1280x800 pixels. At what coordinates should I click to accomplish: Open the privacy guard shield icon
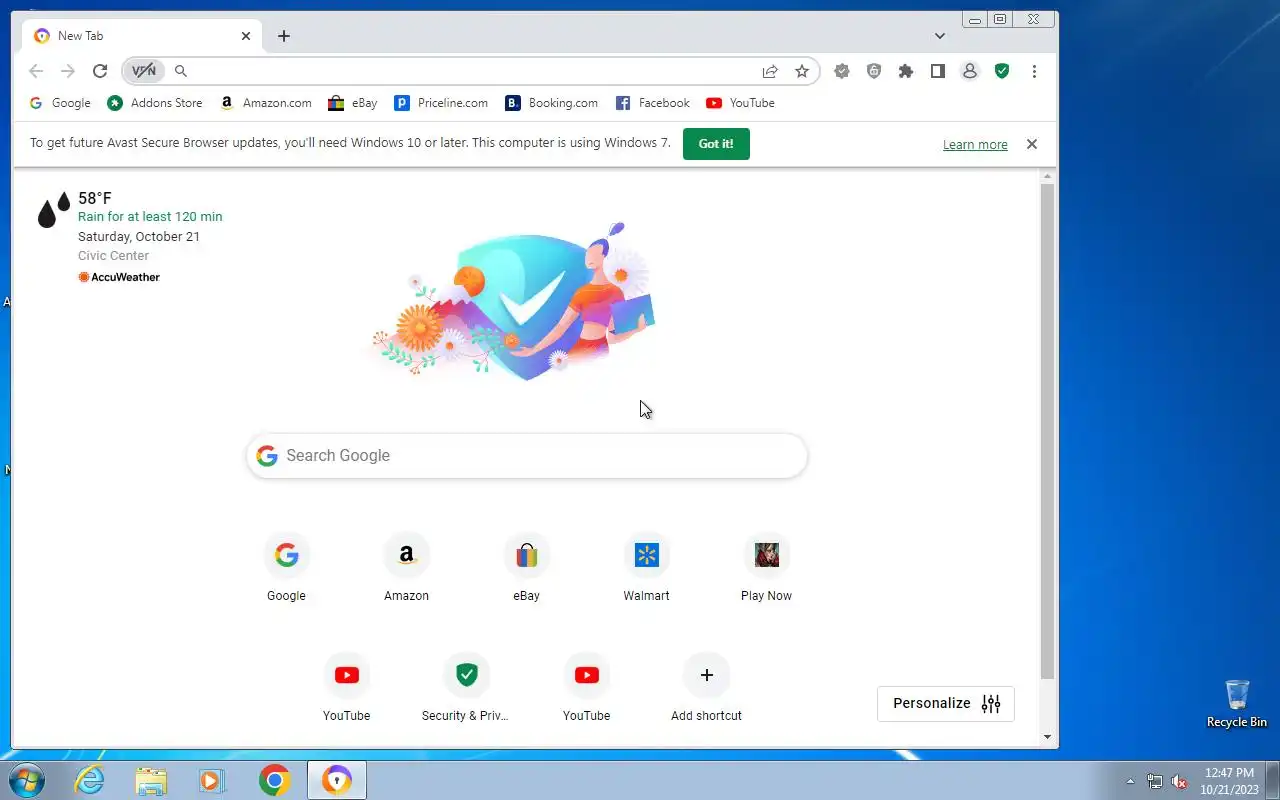tap(874, 71)
